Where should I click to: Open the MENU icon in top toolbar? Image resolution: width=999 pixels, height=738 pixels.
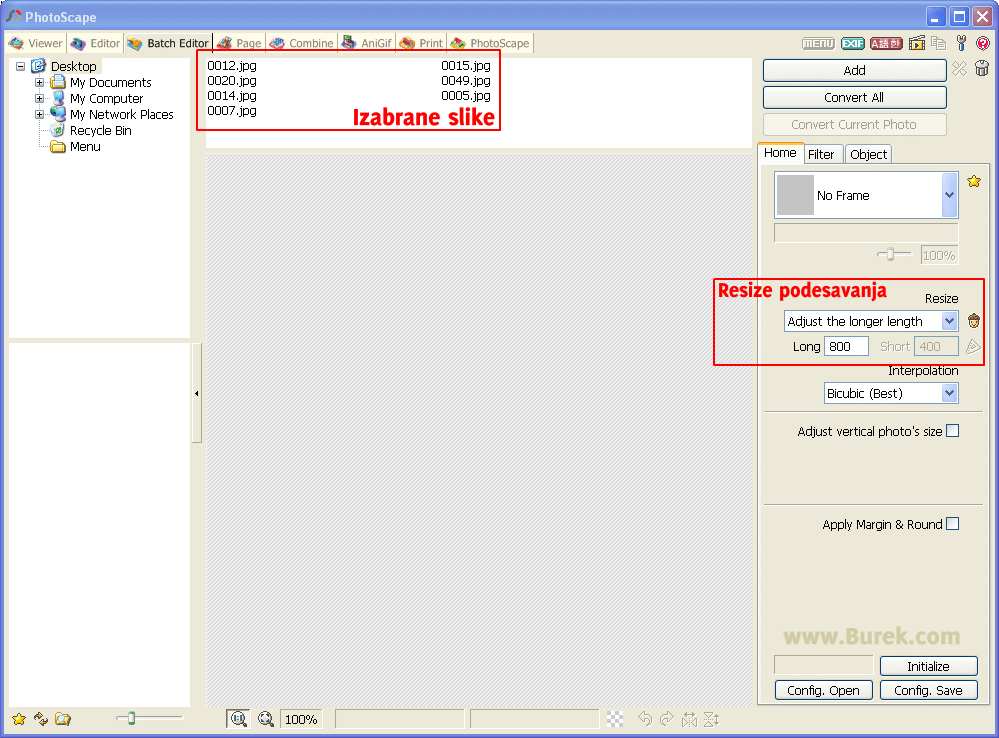coord(818,43)
